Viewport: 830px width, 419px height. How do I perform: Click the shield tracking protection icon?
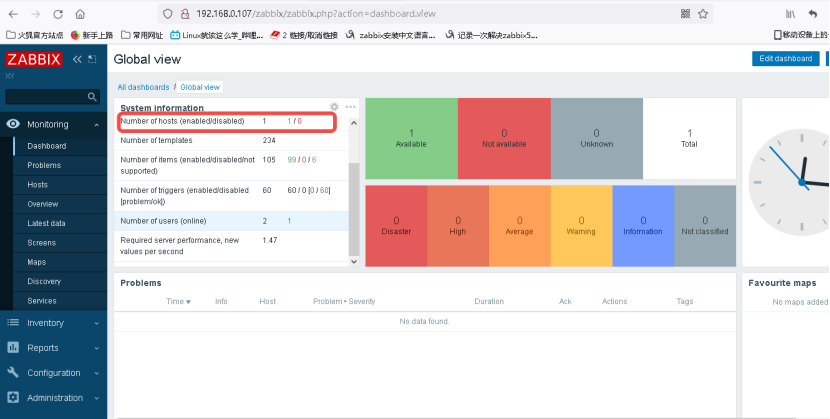coord(167,14)
